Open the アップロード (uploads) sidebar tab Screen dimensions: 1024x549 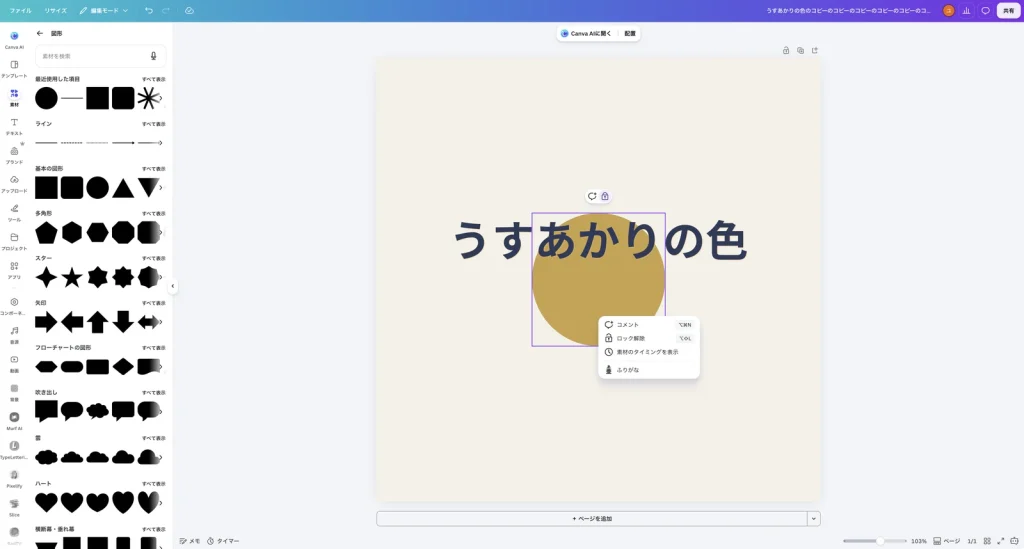click(x=14, y=183)
